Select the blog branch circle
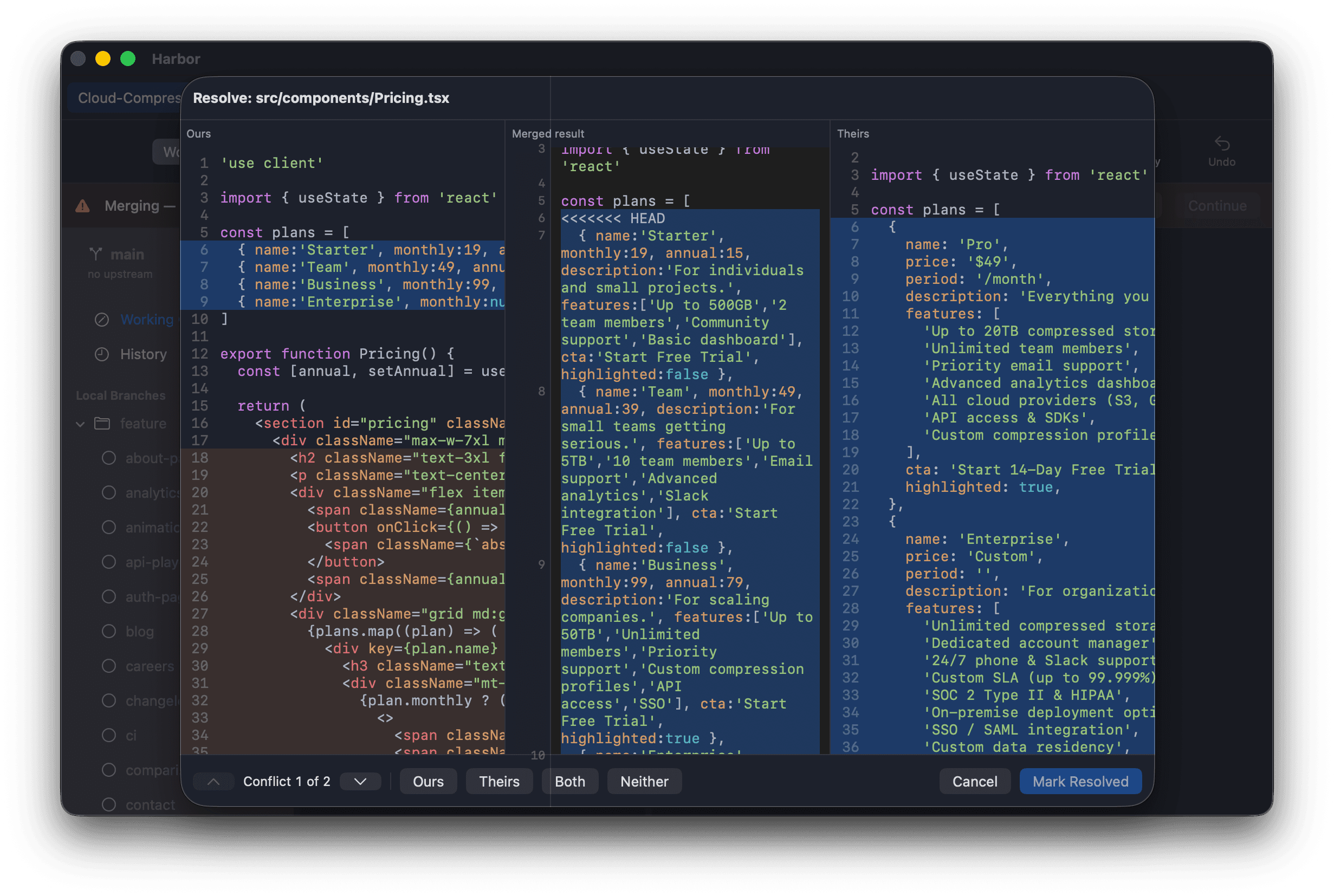Viewport: 1334px width, 896px height. pyautogui.click(x=108, y=632)
